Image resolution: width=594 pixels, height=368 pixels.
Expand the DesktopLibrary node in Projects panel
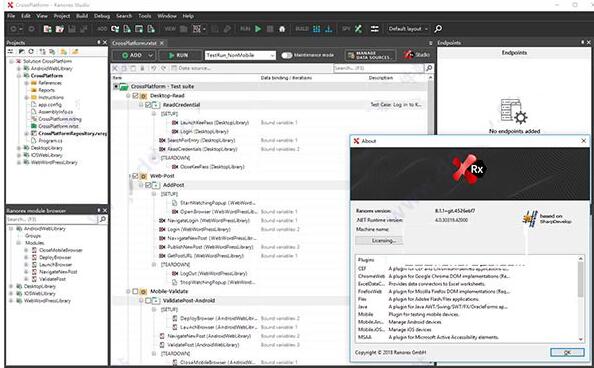tap(19, 148)
